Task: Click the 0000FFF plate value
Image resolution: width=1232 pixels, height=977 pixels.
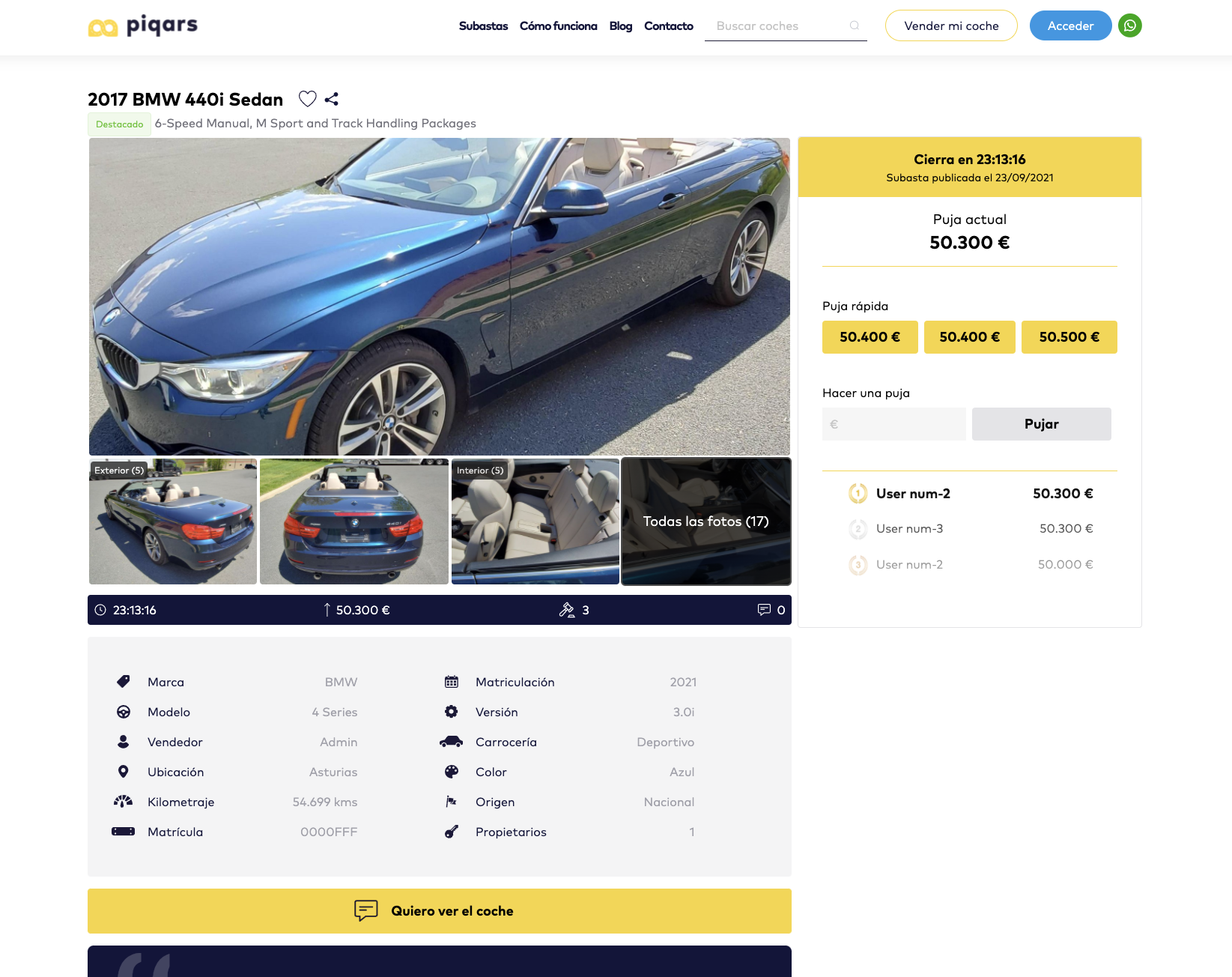Action: [329, 832]
